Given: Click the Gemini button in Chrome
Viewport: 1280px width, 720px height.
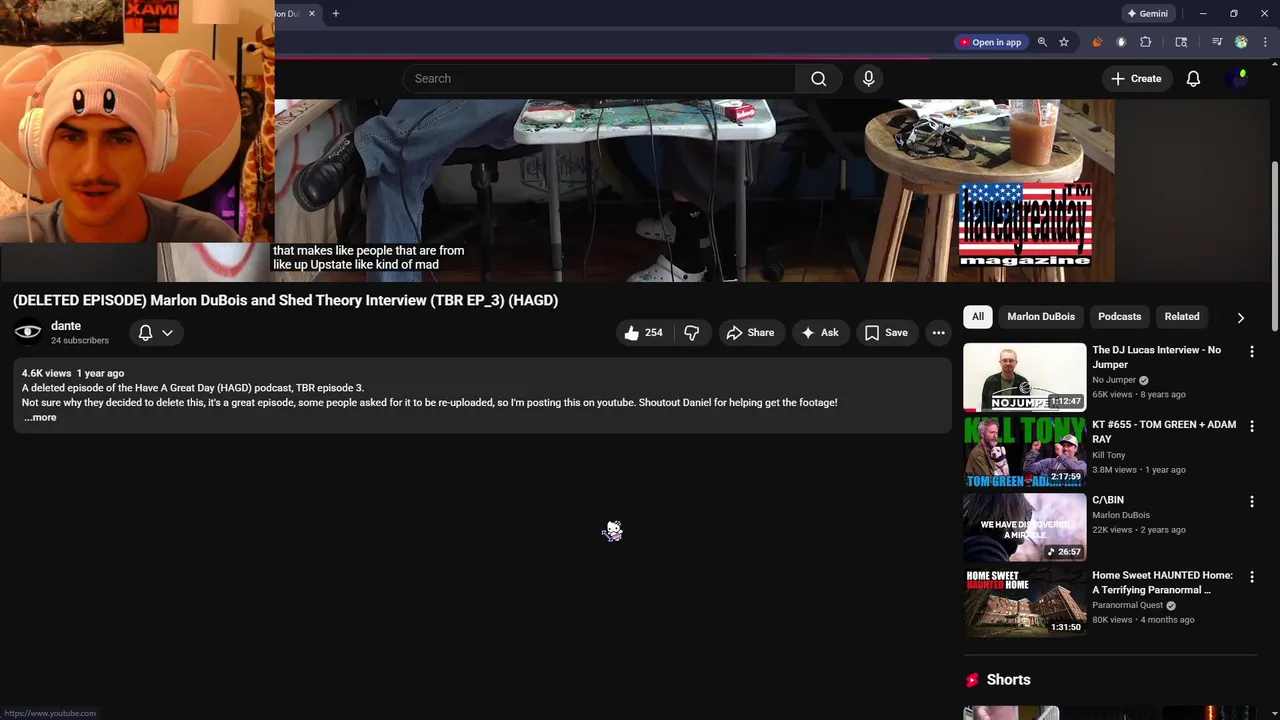Looking at the screenshot, I should coord(1147,14).
